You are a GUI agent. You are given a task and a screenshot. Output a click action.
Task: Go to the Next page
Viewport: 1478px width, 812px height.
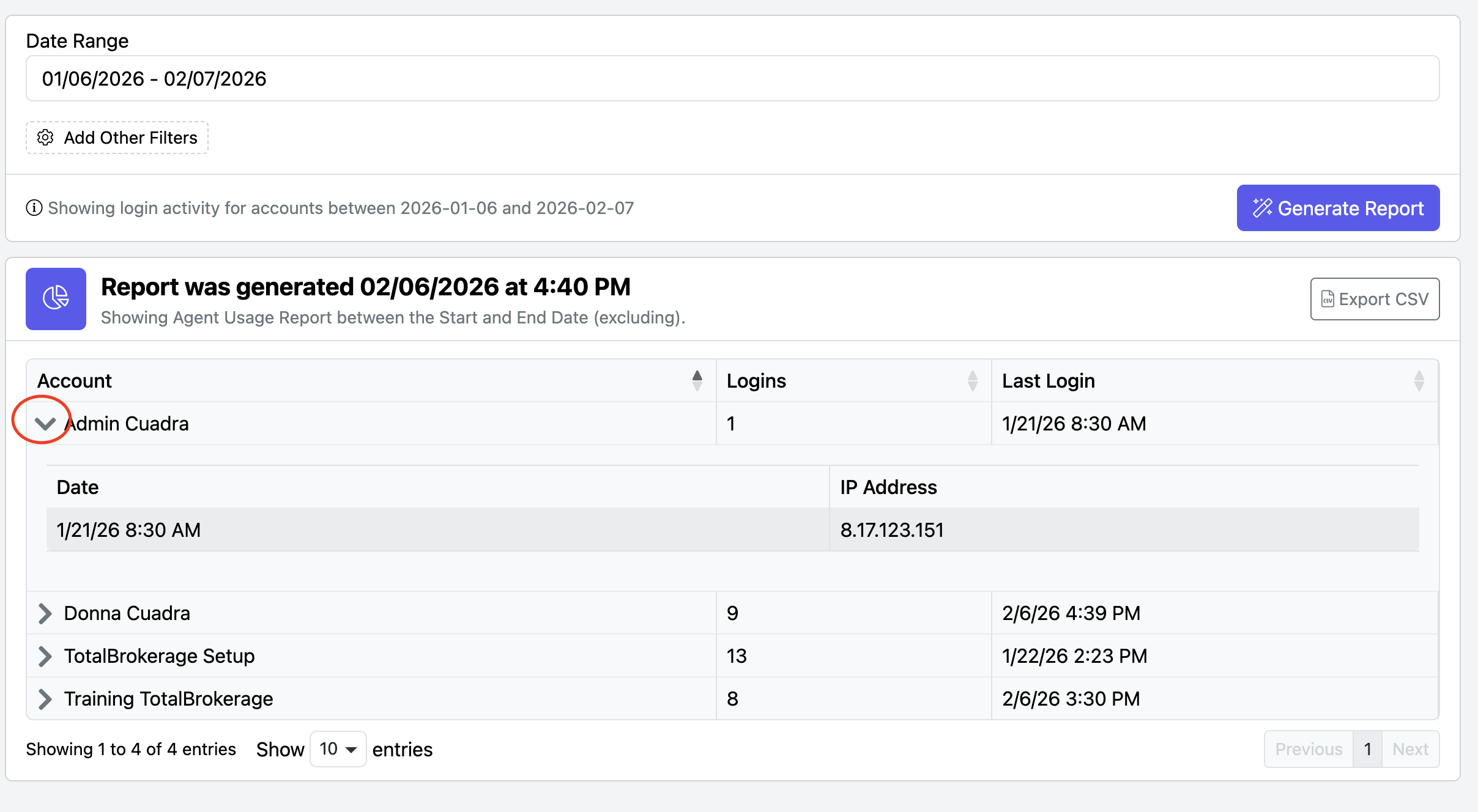pos(1410,749)
